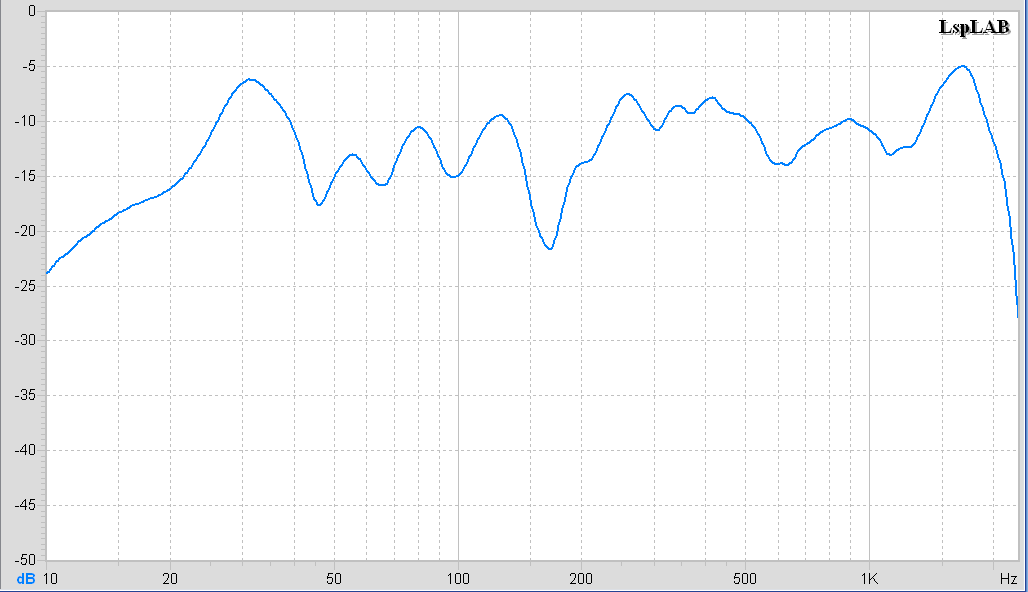Select the 0 value on dB axis
Viewport: 1028px width, 592px height.
(32, 12)
